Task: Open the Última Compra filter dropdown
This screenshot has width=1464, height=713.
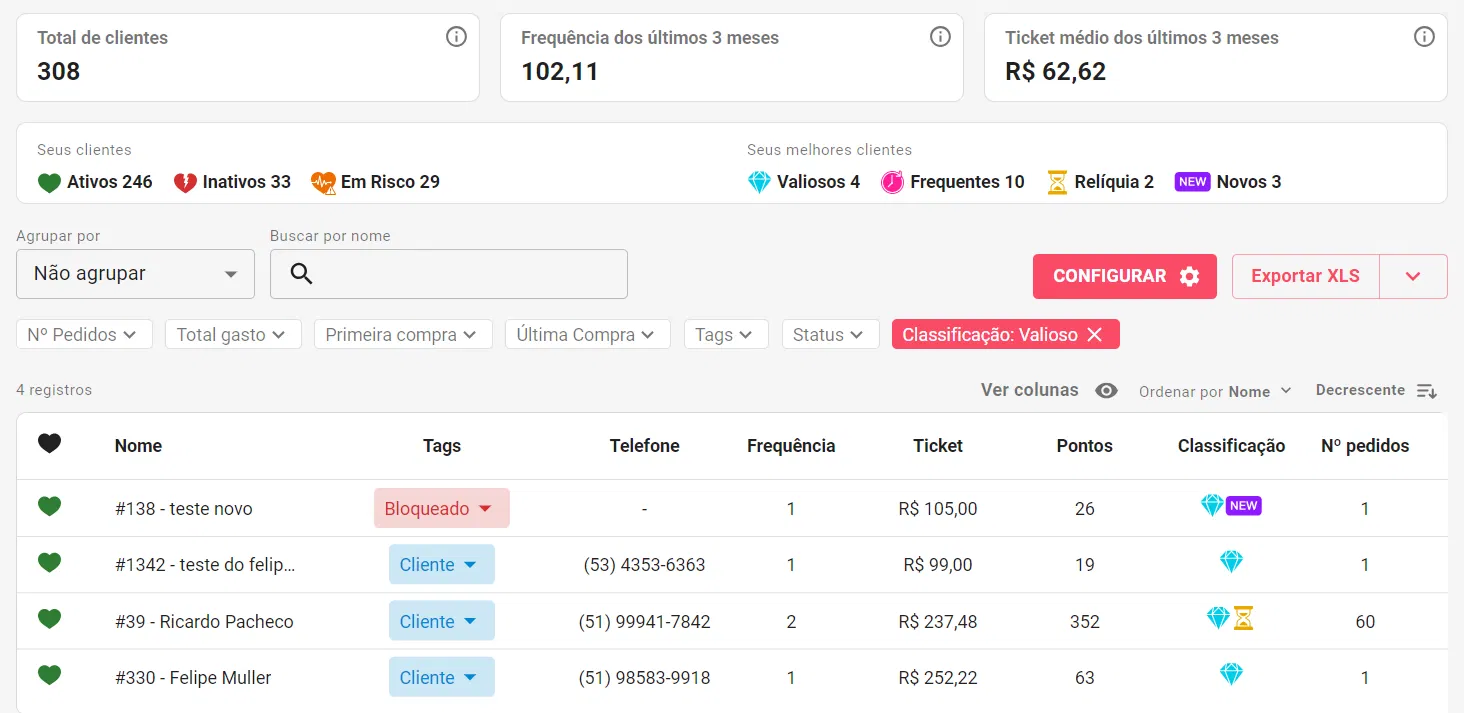Action: click(587, 335)
